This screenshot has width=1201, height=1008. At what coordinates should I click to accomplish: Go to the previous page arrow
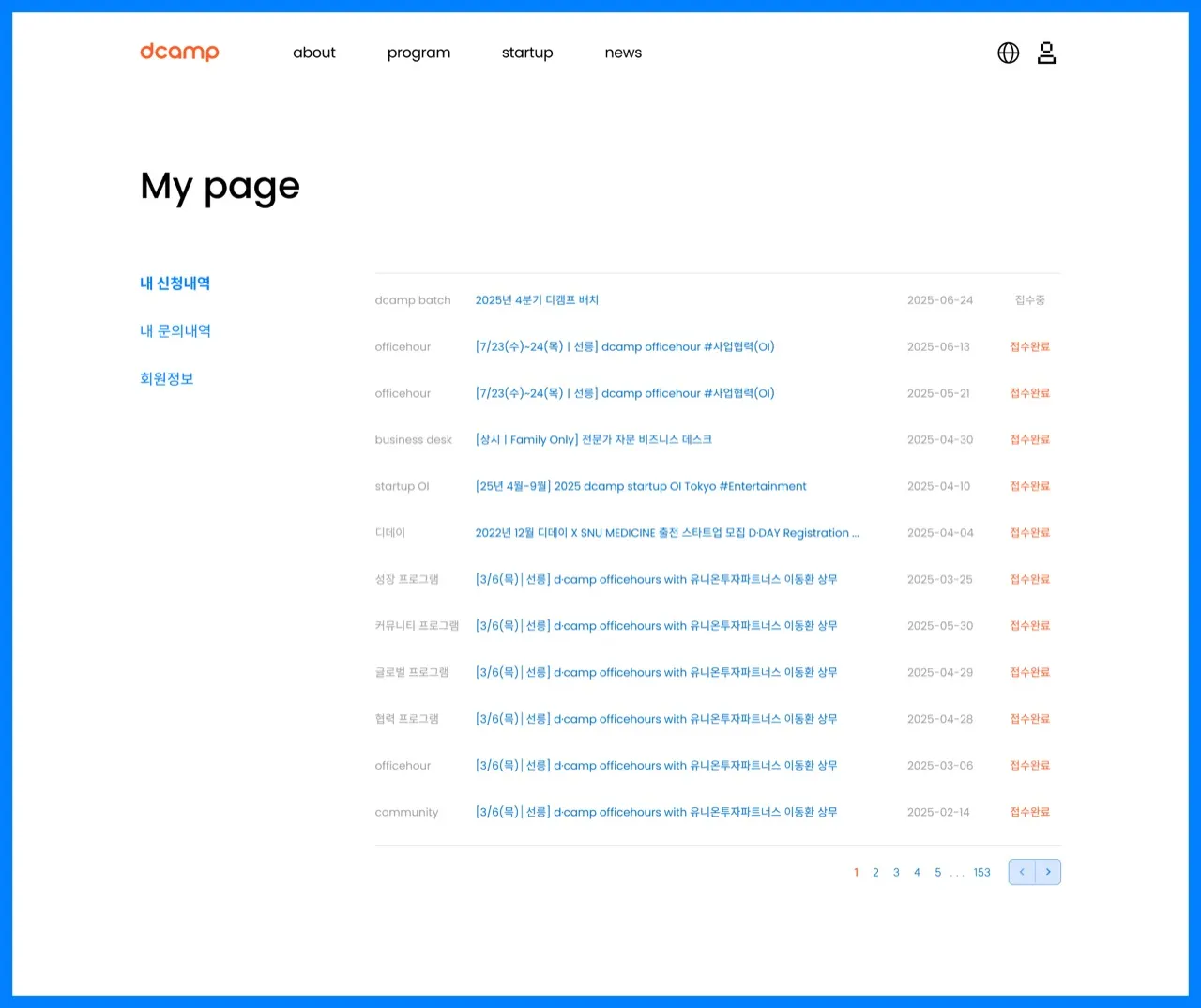click(x=1022, y=872)
